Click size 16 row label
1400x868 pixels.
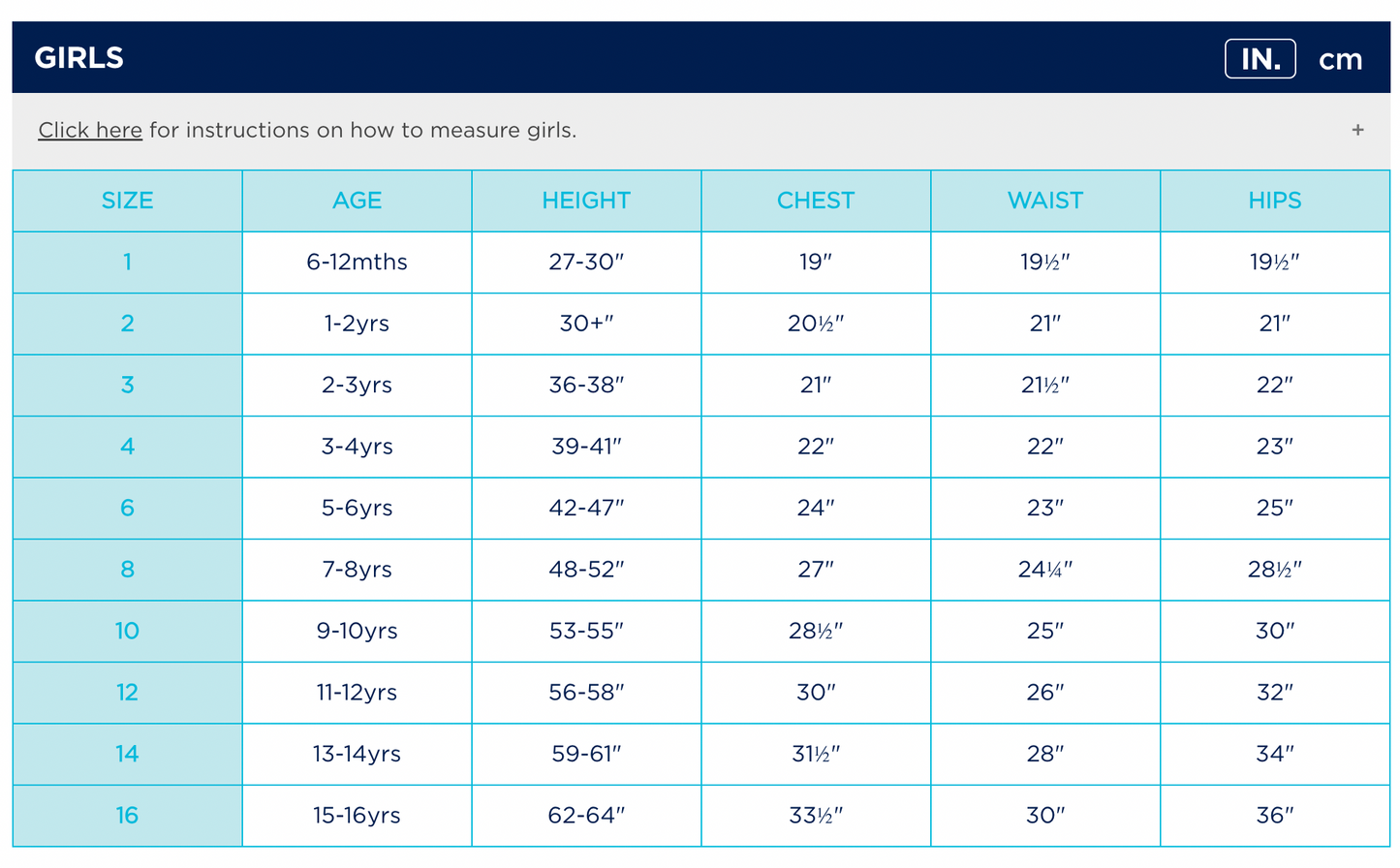coord(127,816)
